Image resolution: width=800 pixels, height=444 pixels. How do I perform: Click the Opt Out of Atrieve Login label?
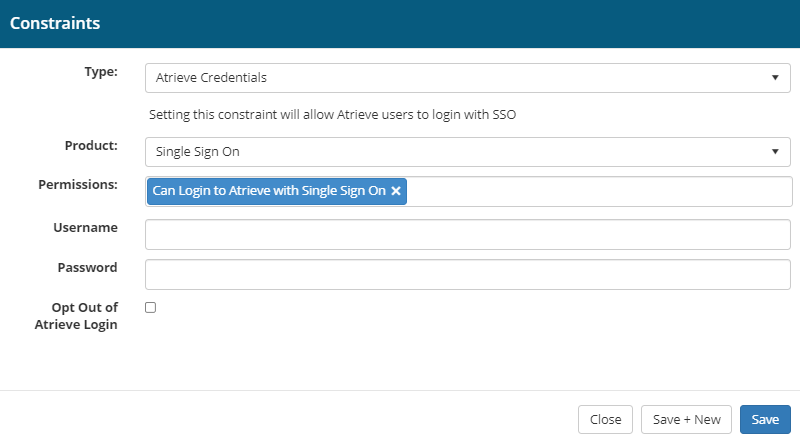click(x=84, y=315)
